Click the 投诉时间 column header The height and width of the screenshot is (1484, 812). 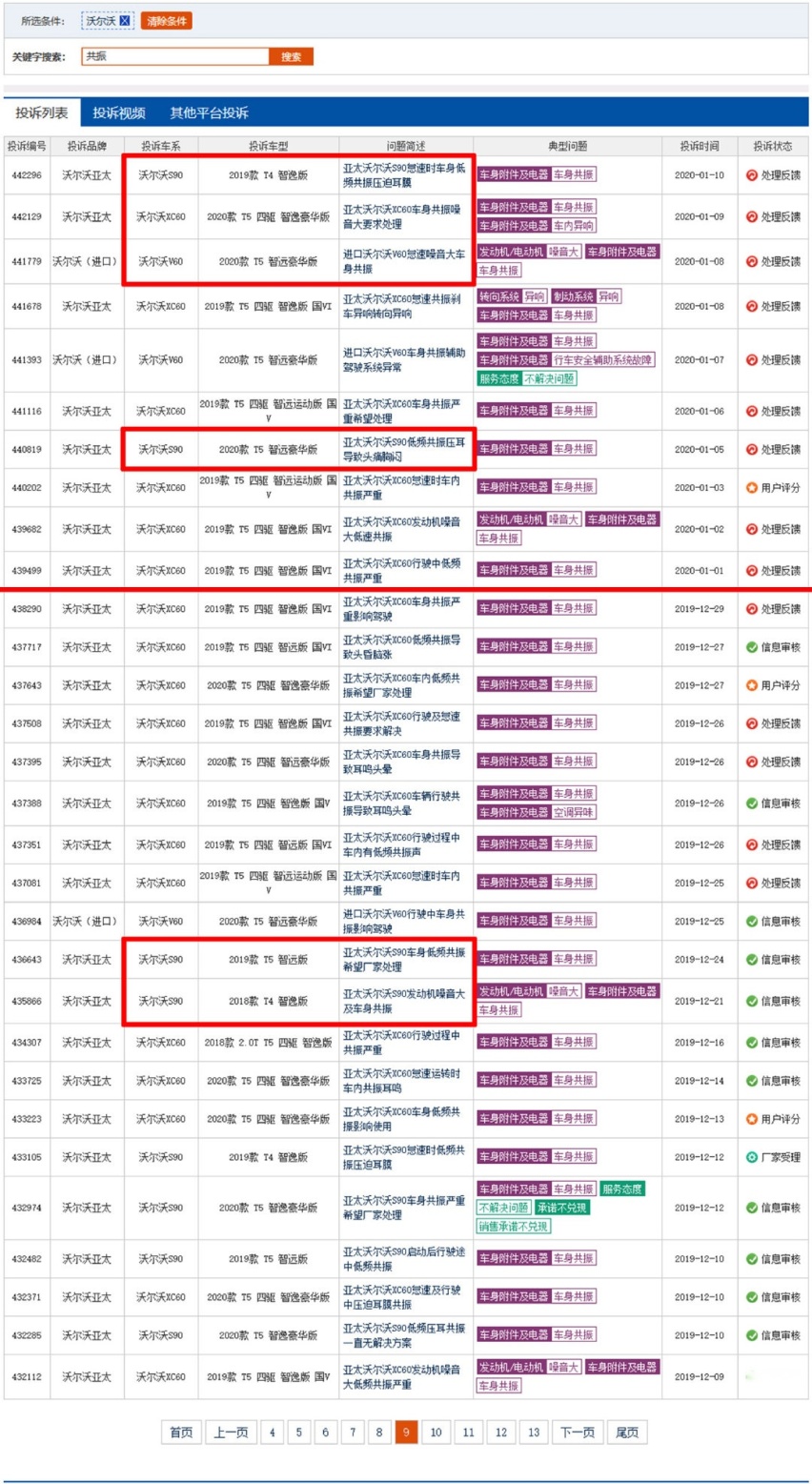pyautogui.click(x=700, y=147)
